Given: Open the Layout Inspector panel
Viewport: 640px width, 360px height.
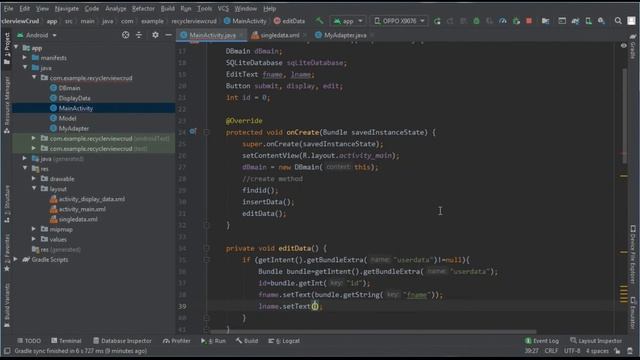Looking at the screenshot, I should point(596,341).
